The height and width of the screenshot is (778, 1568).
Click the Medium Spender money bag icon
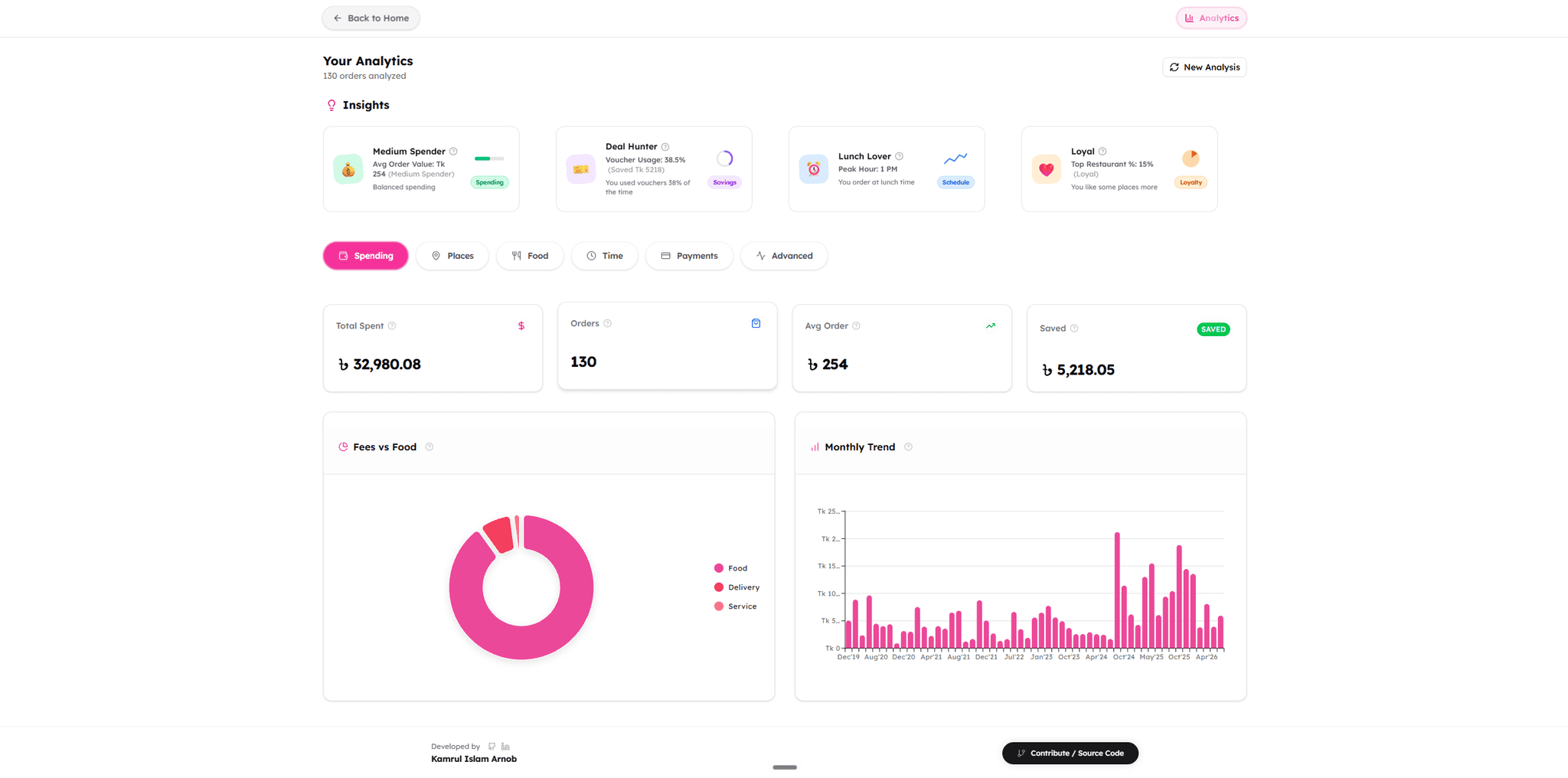coord(348,169)
